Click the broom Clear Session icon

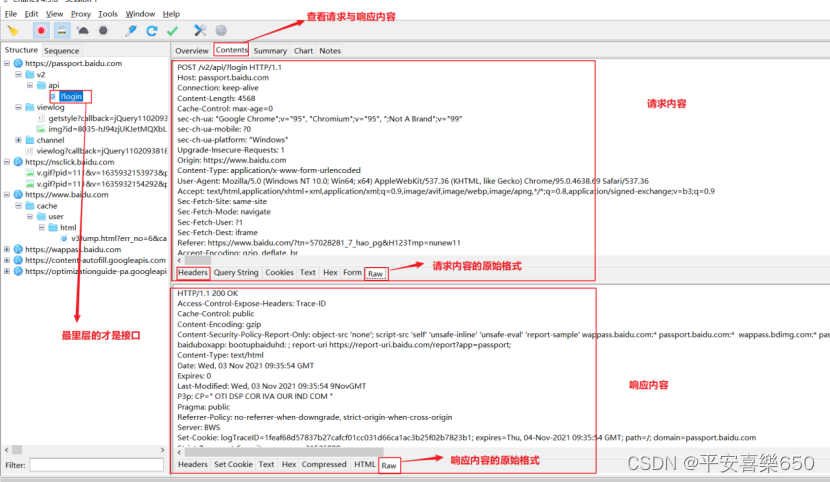tap(13, 31)
